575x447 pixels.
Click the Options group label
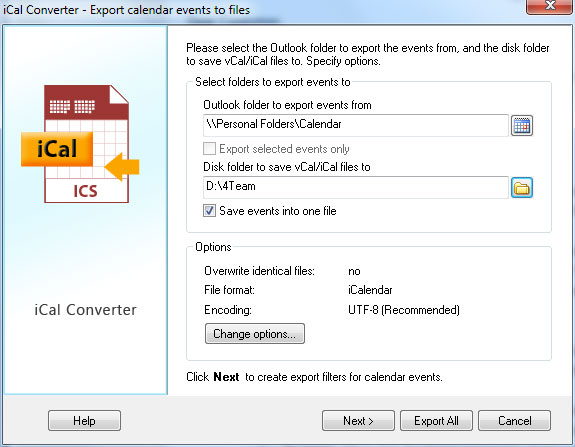[x=213, y=247]
